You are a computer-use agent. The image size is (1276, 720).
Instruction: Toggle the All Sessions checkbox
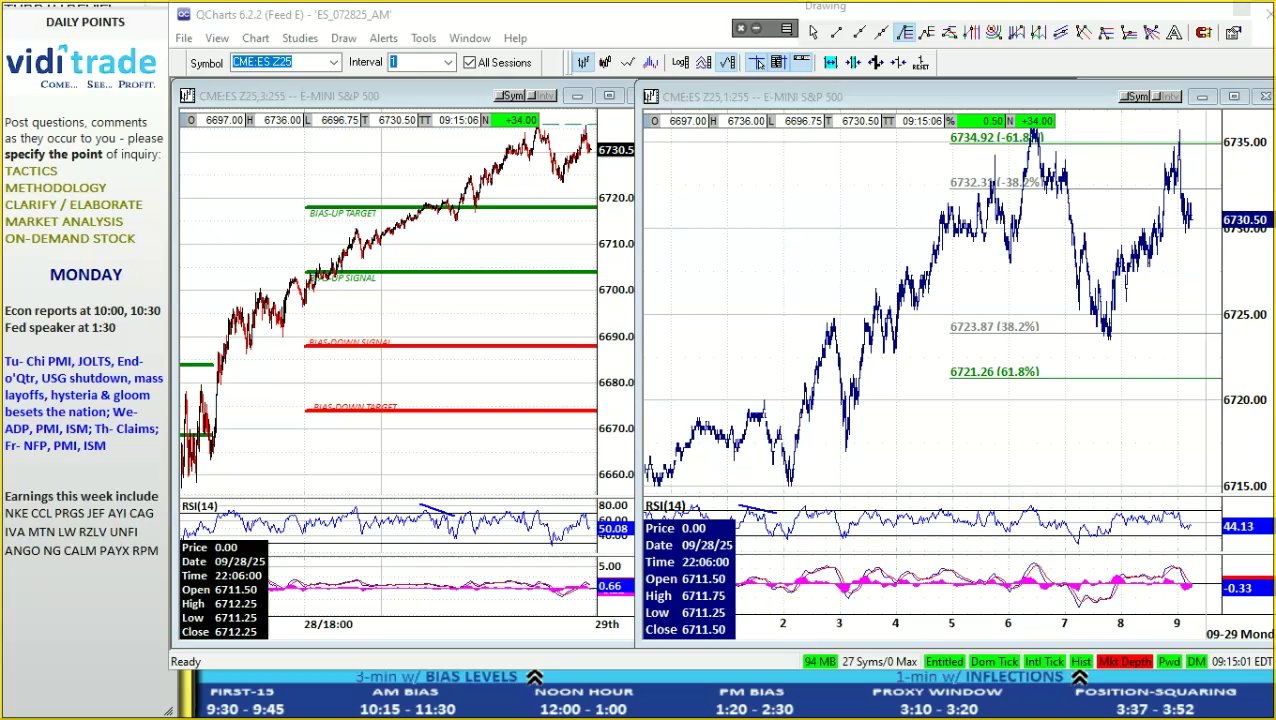click(x=469, y=62)
